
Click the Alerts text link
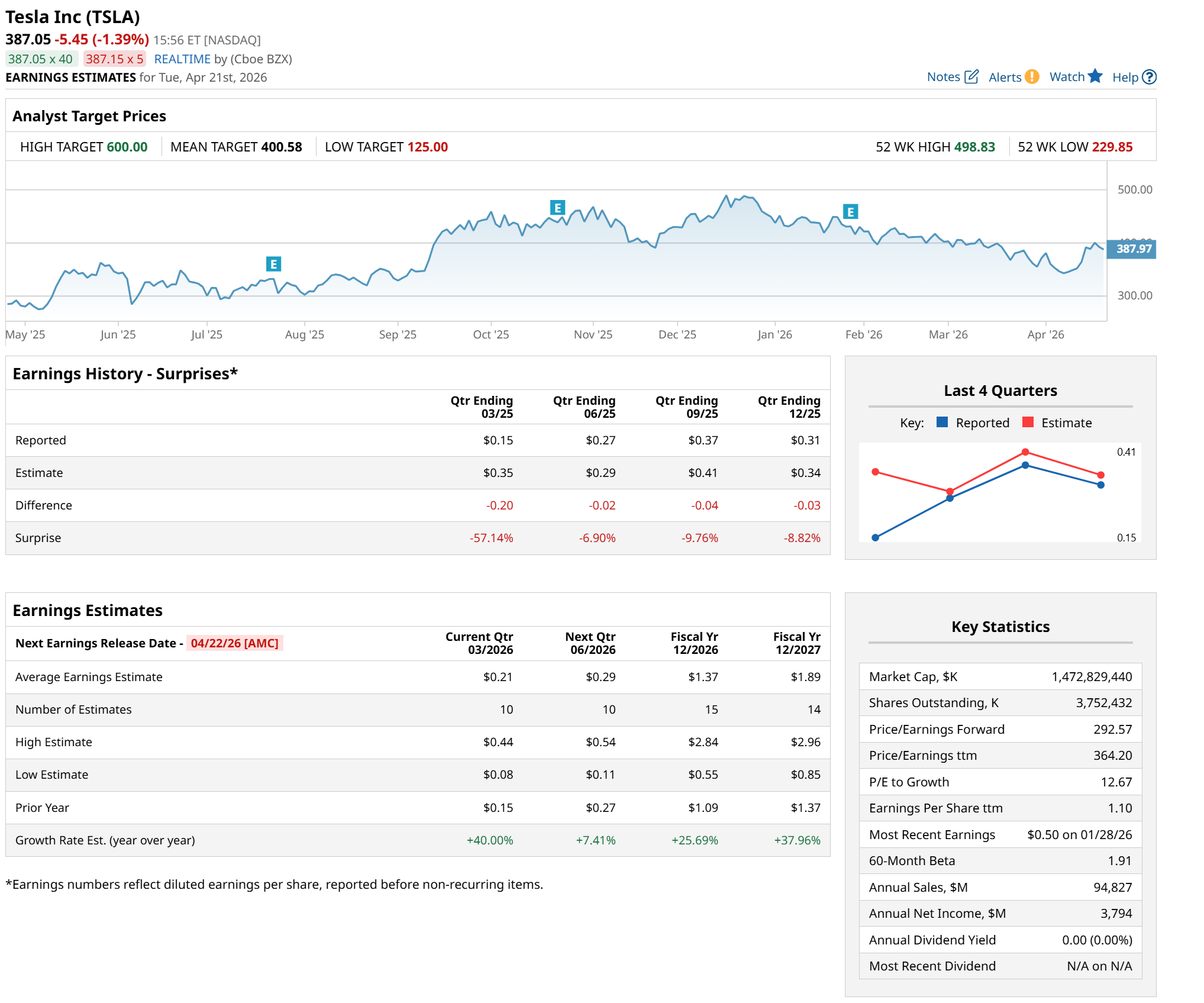(x=1005, y=78)
